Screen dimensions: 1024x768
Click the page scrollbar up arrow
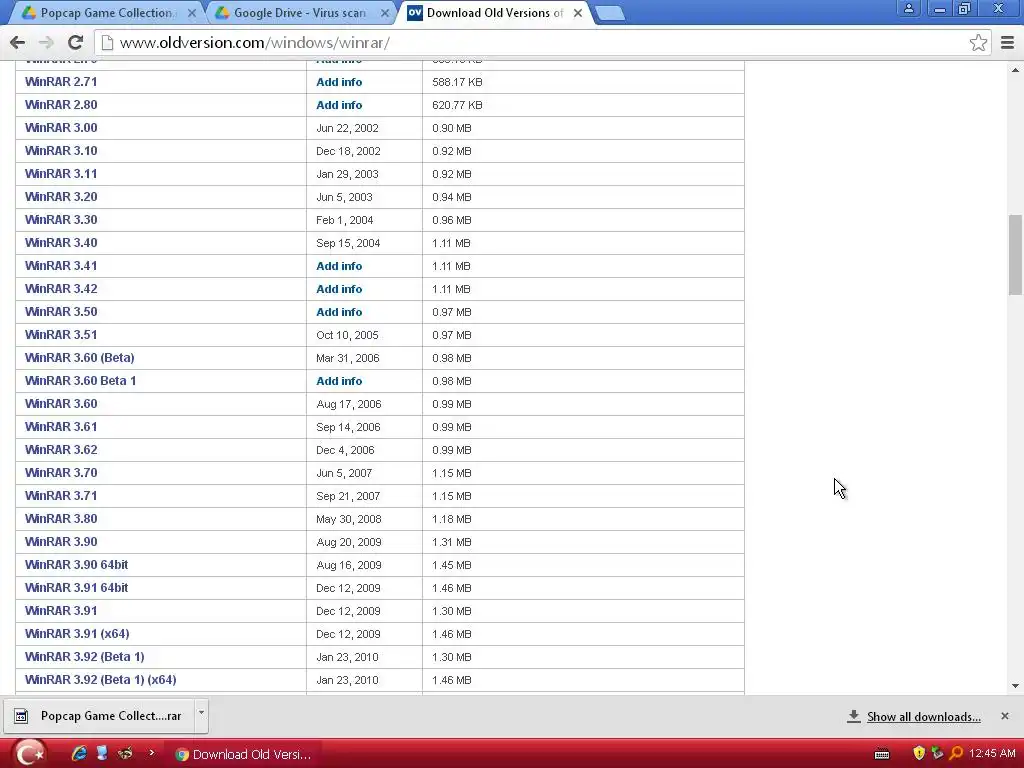pyautogui.click(x=1016, y=69)
